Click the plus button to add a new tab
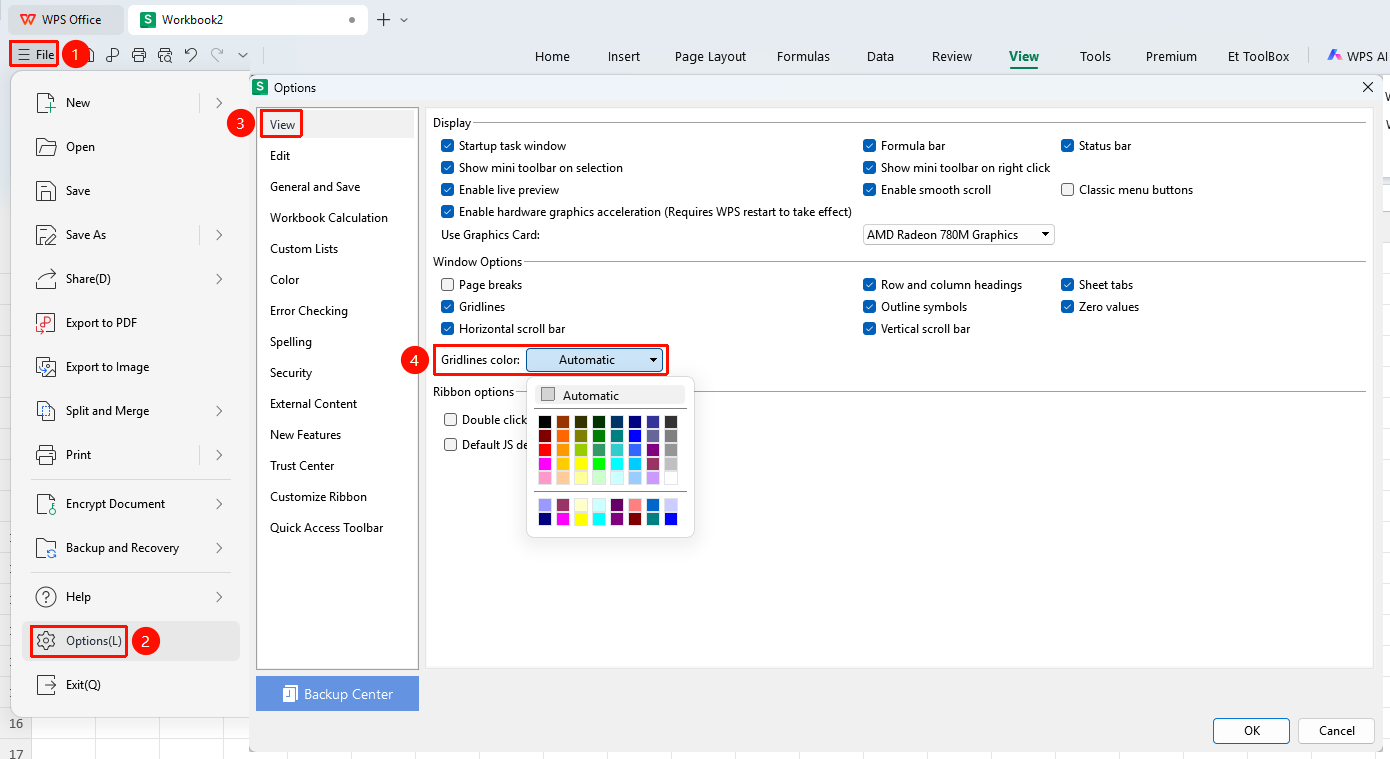 pyautogui.click(x=383, y=20)
